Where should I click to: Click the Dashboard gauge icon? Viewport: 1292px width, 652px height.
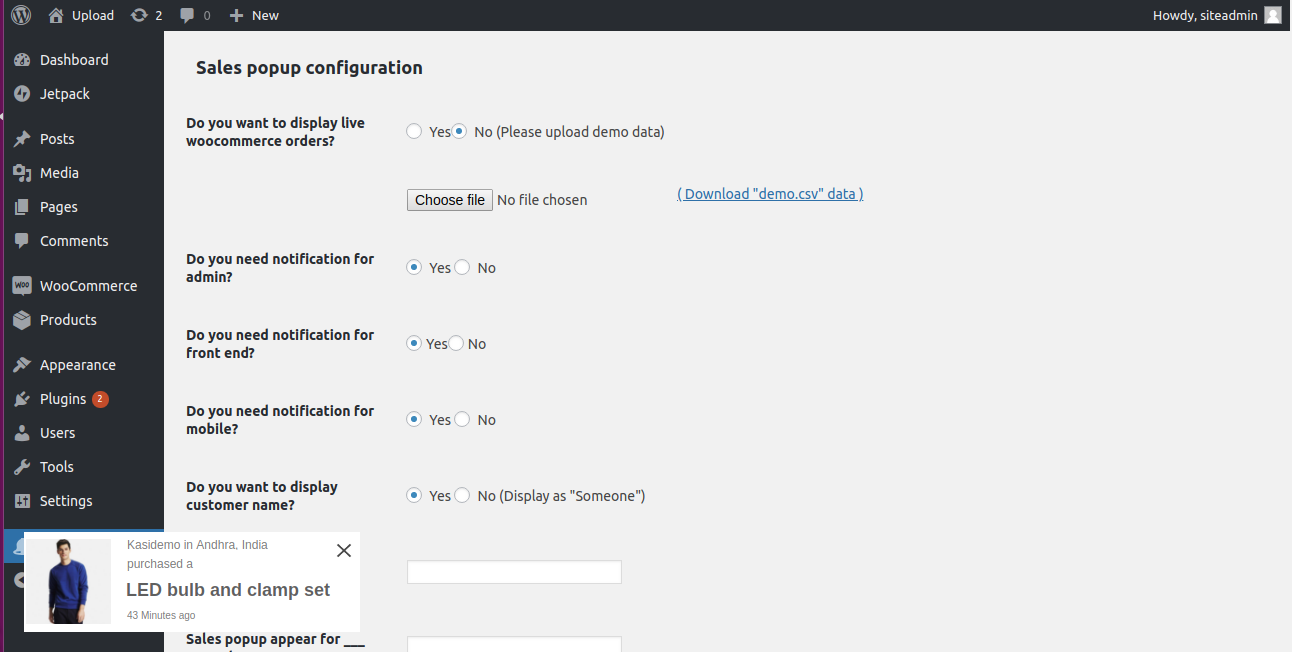[22, 60]
